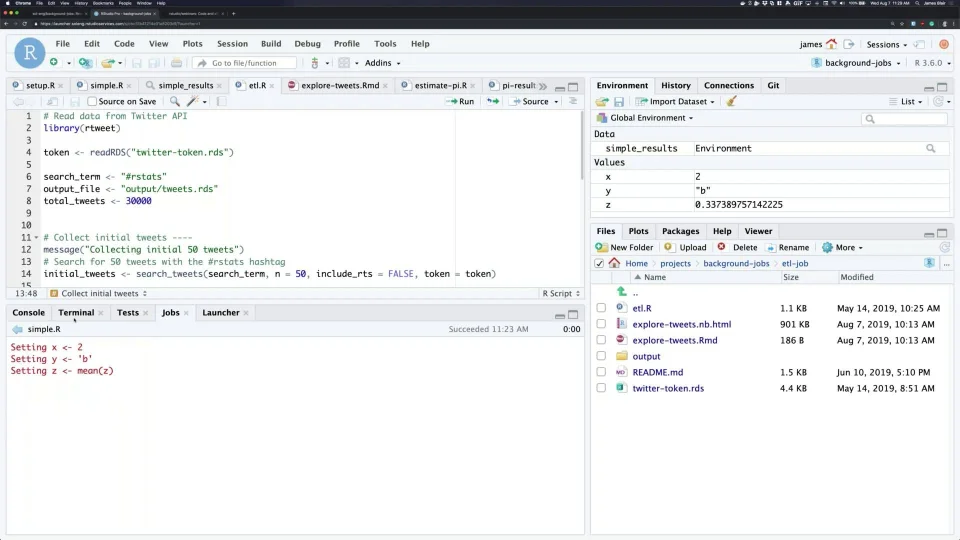Open the Import Dataset dropdown

(675, 102)
